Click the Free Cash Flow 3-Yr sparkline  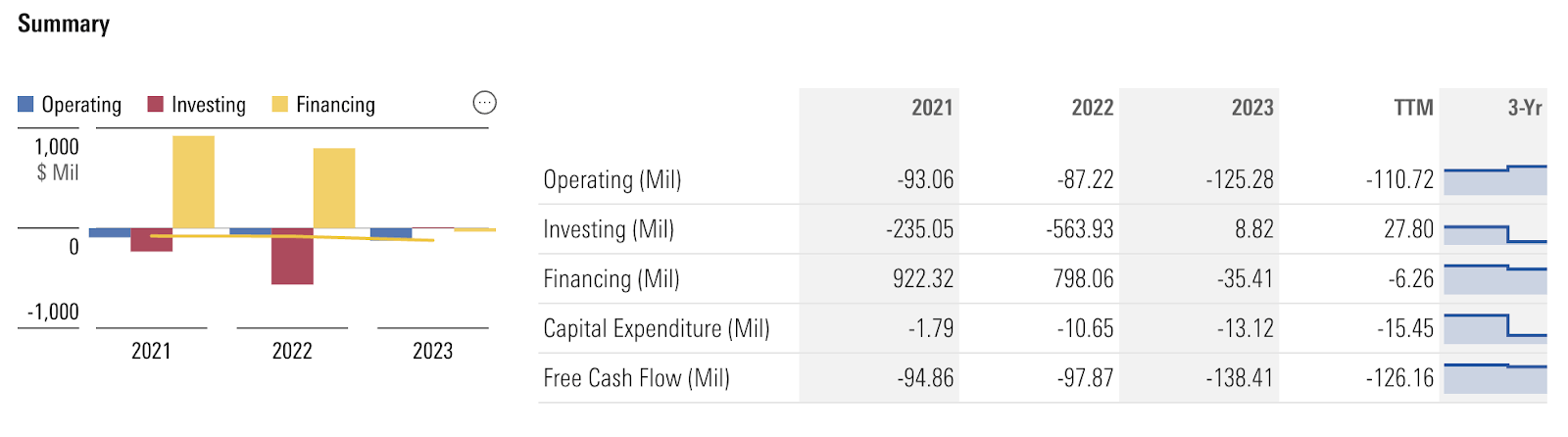(1494, 378)
